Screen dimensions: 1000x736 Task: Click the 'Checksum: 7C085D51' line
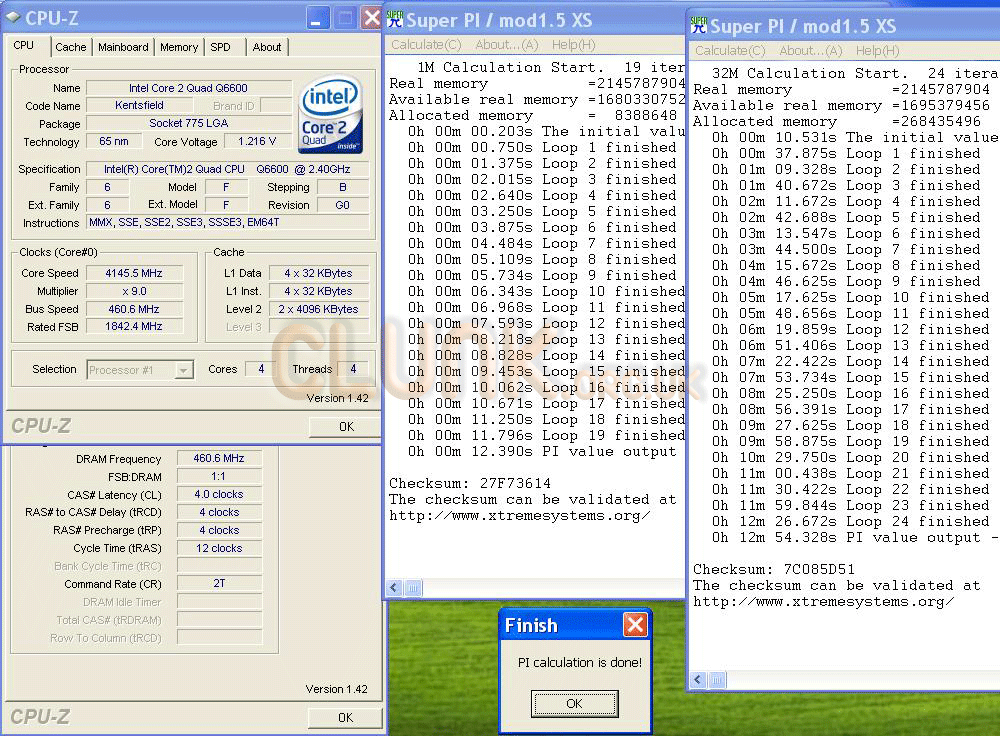(774, 569)
